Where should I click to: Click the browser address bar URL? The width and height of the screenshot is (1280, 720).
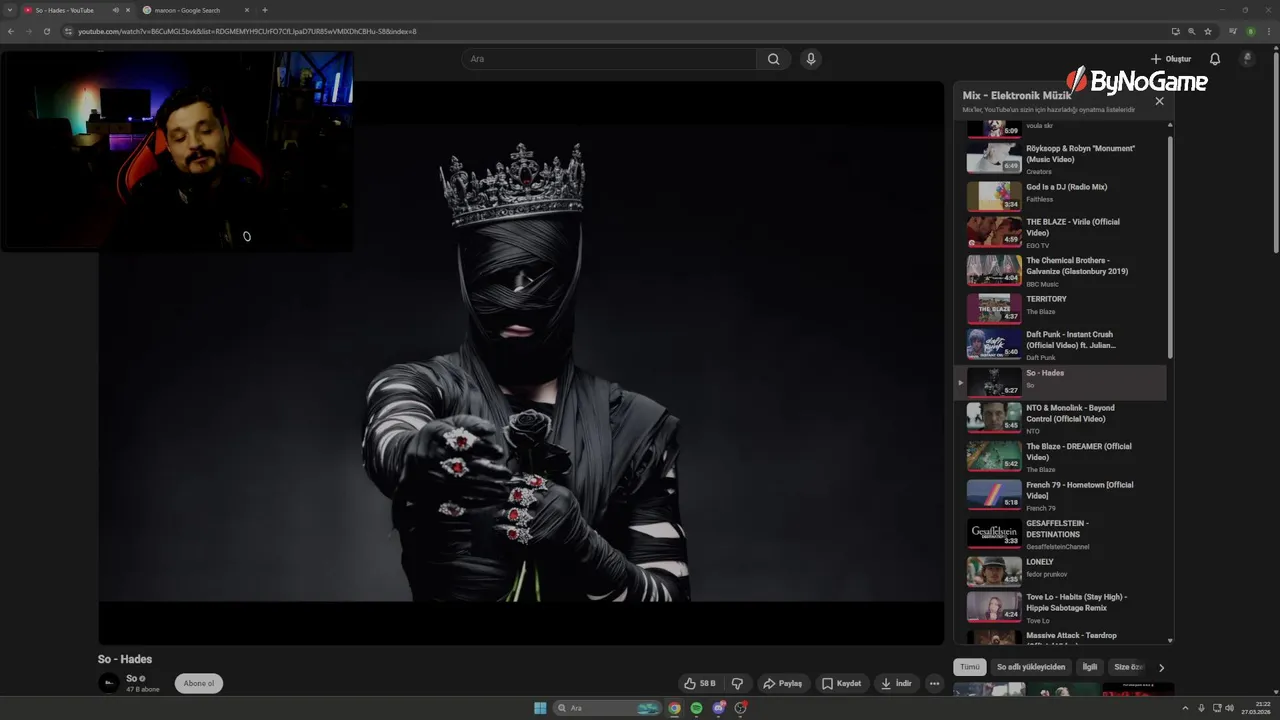tap(247, 31)
